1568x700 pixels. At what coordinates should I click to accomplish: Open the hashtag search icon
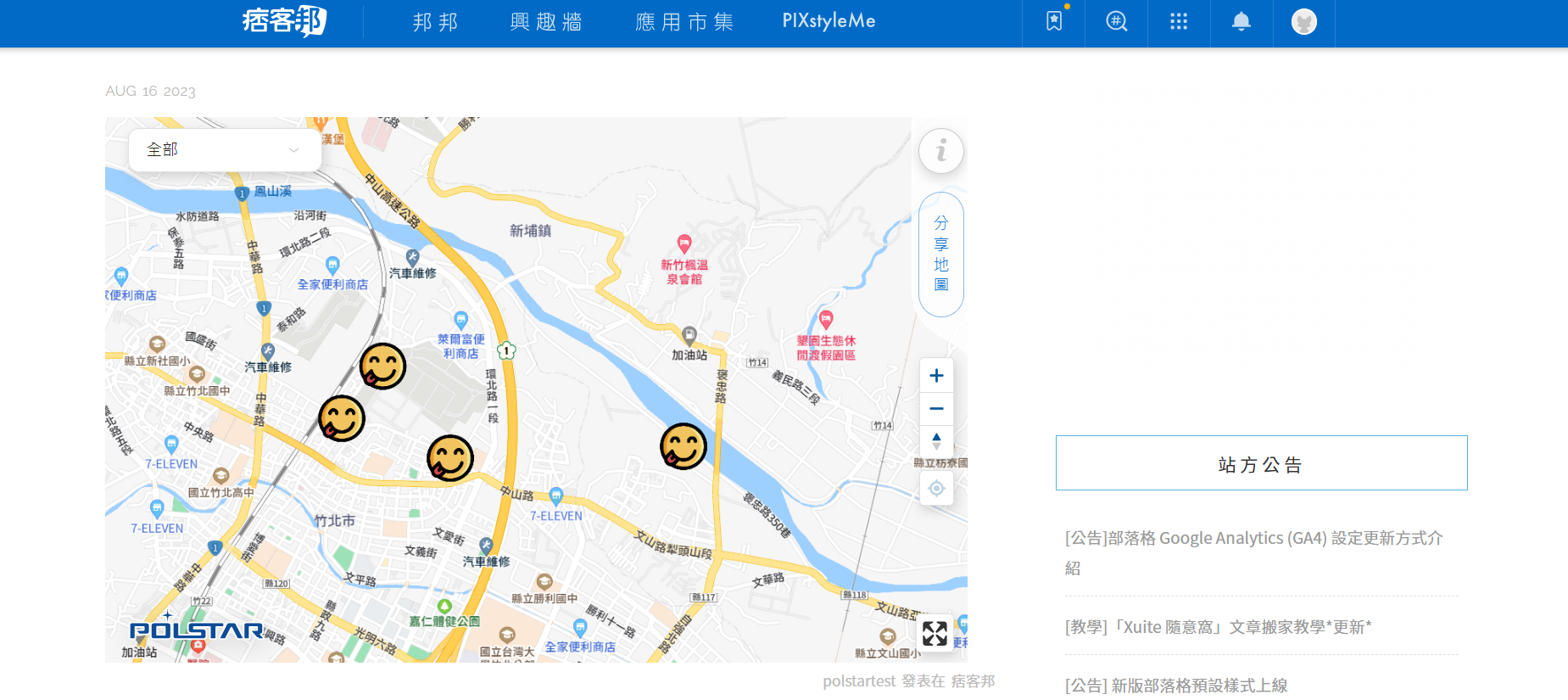(x=1117, y=21)
